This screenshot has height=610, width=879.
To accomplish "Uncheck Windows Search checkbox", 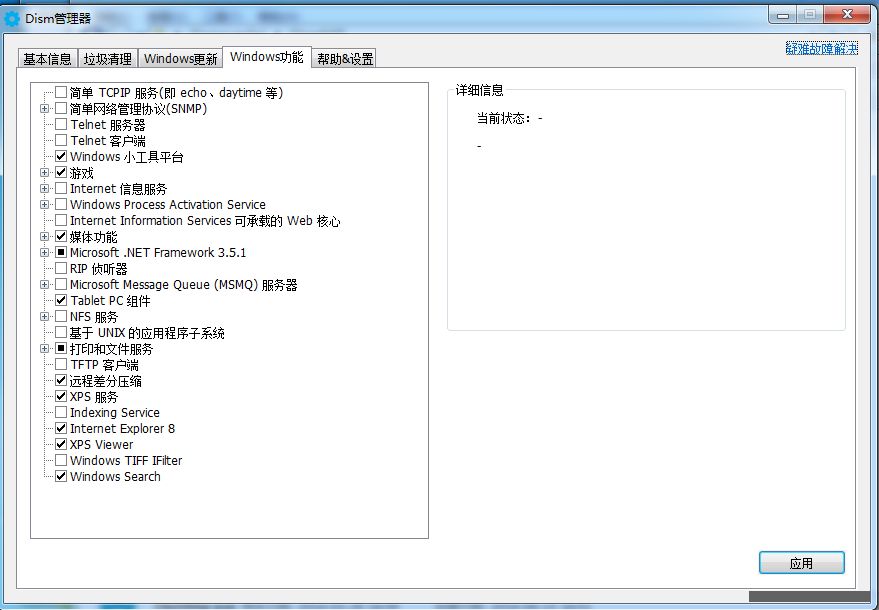I will (61, 476).
